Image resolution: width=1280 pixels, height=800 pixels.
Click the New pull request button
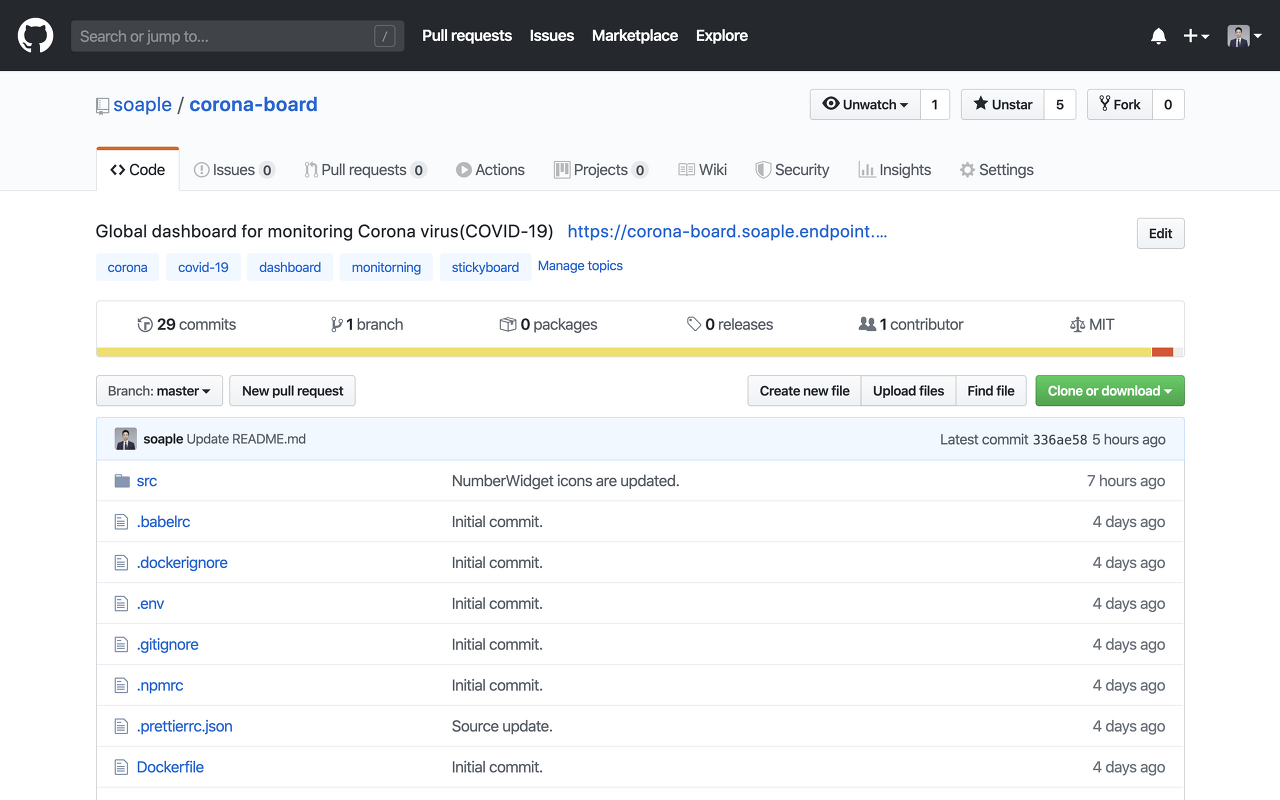point(292,391)
